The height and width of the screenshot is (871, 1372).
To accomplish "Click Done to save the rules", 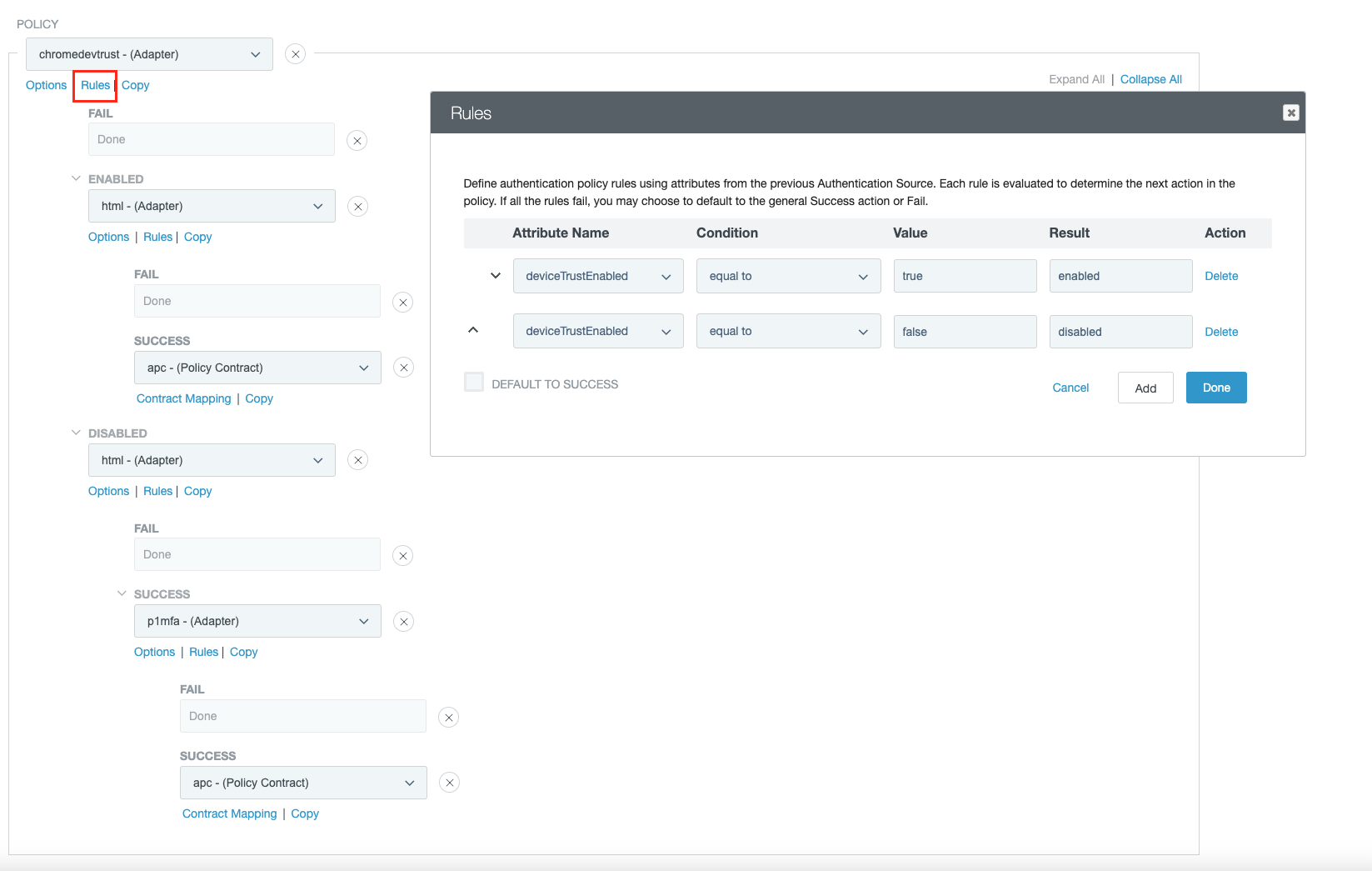I will coord(1215,387).
